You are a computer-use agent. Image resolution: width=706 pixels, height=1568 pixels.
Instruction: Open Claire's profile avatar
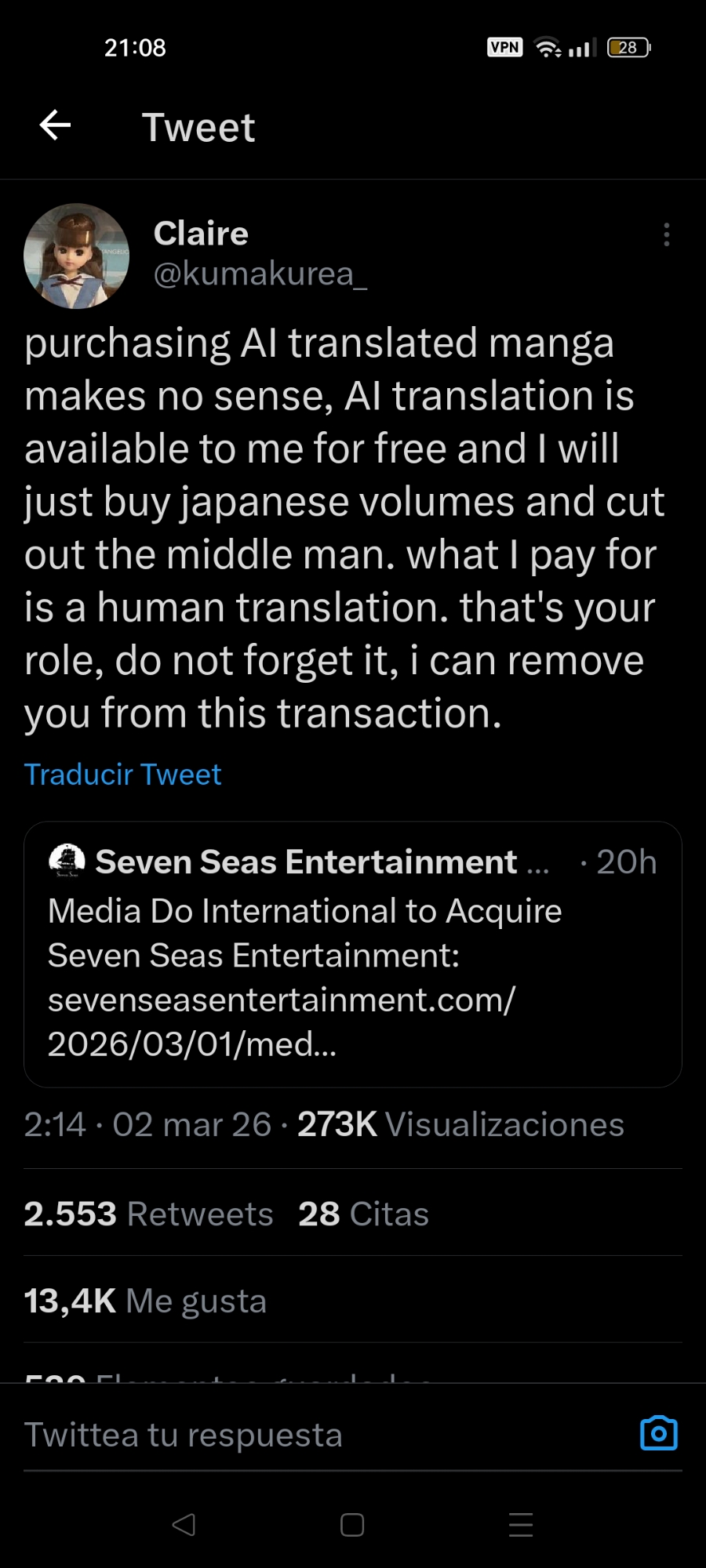76,256
